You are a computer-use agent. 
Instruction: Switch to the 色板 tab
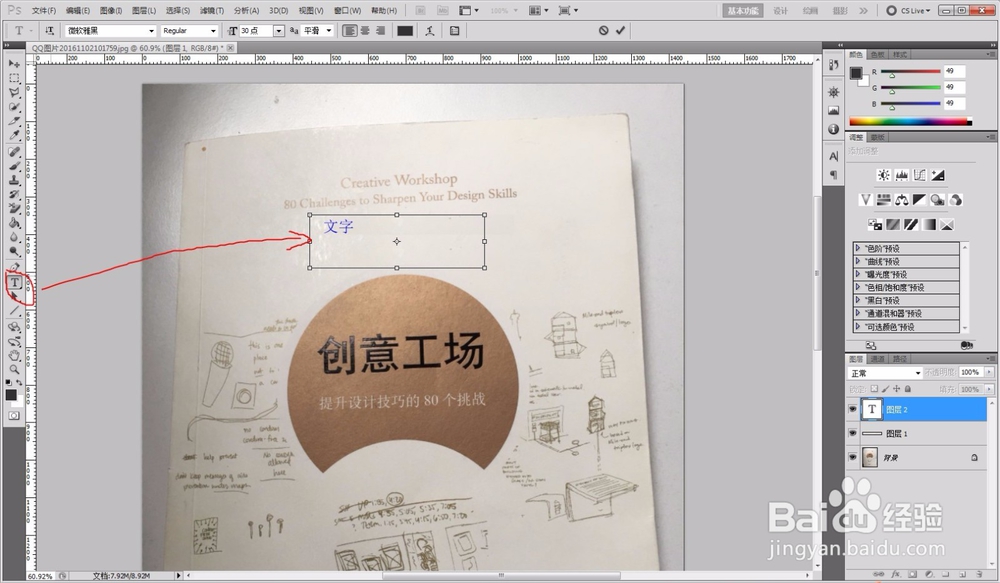[878, 54]
